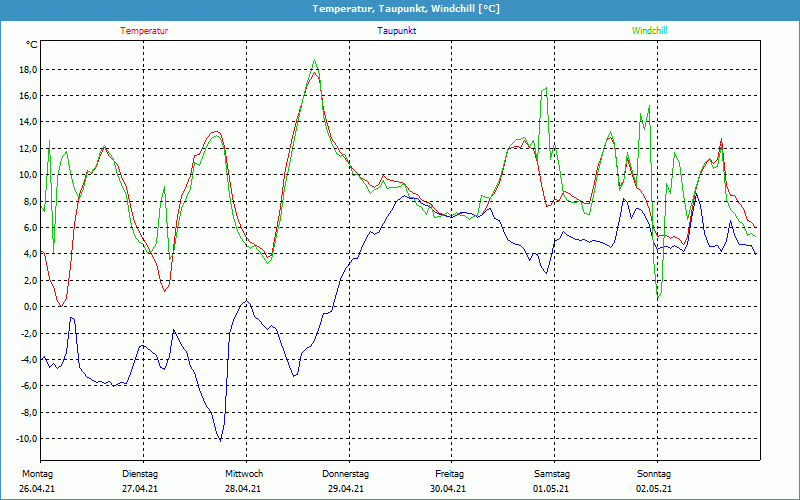This screenshot has width=800, height=500.
Task: Click the green Windchill legend label
Action: 649,31
